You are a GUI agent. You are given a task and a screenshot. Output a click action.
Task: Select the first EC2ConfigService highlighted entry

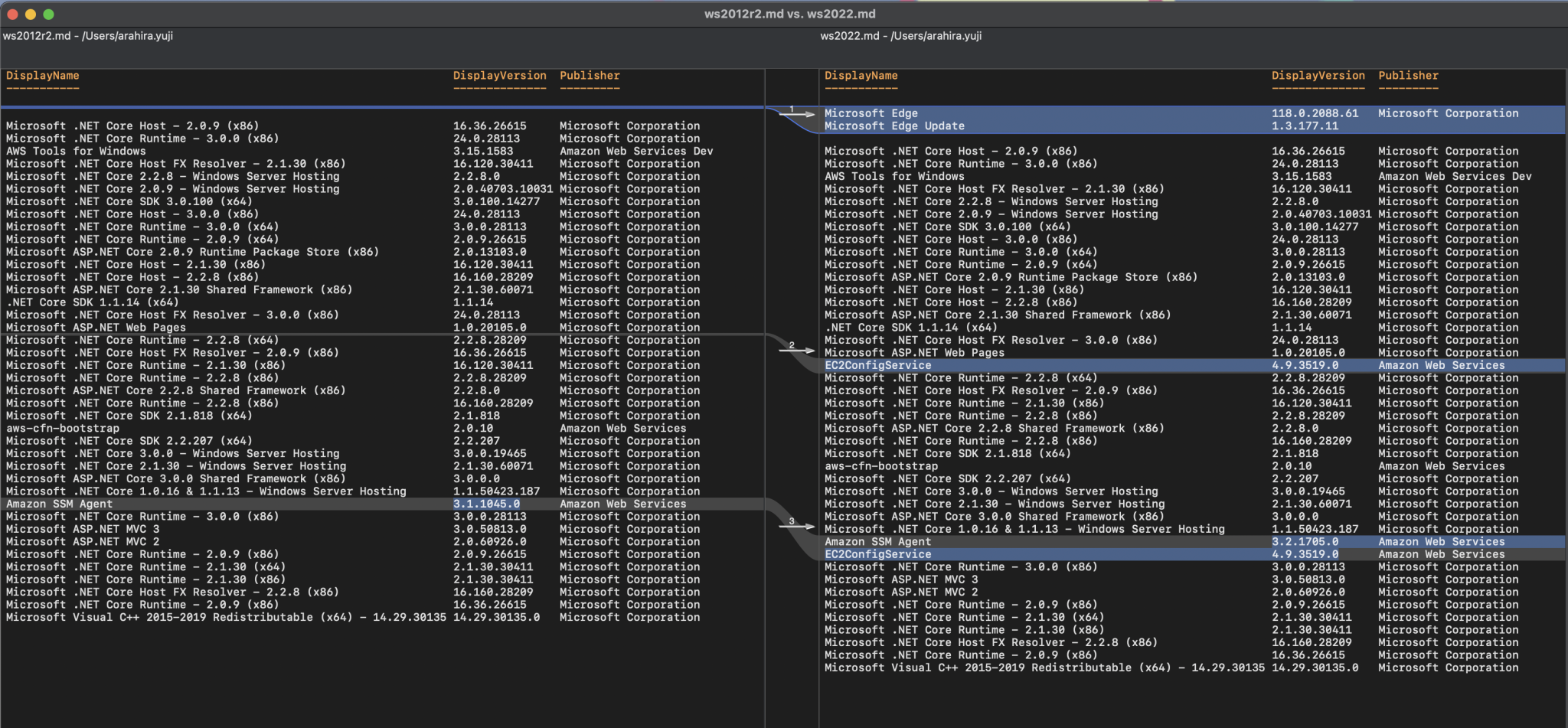point(877,365)
